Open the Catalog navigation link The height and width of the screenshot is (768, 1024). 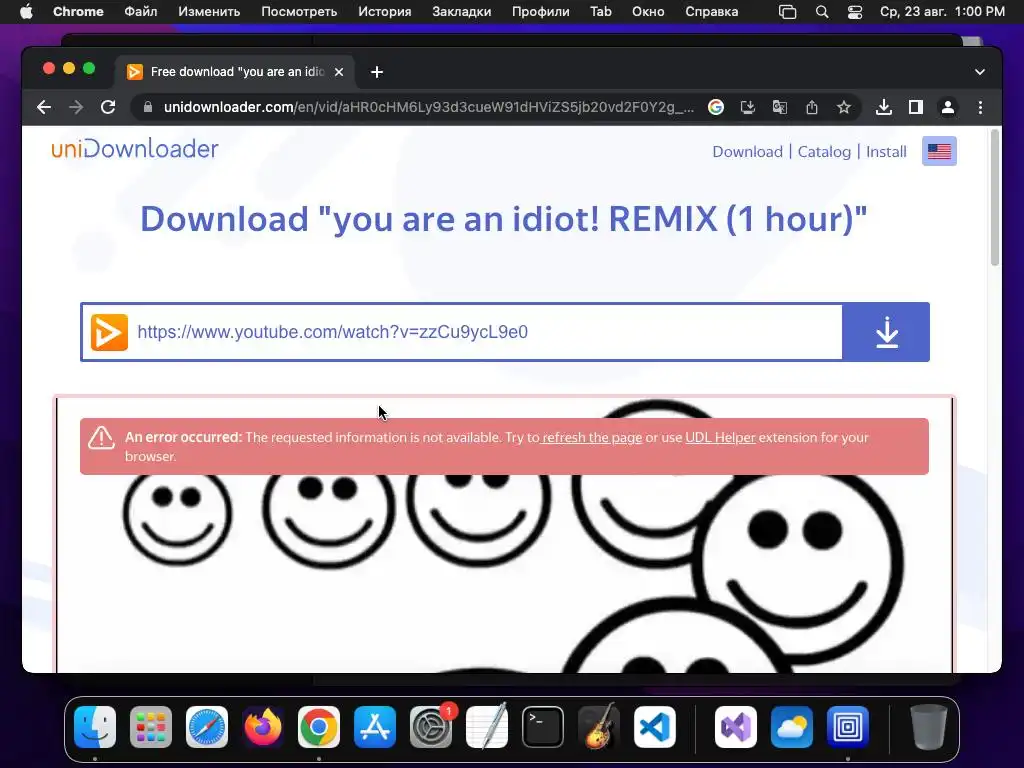tap(824, 152)
